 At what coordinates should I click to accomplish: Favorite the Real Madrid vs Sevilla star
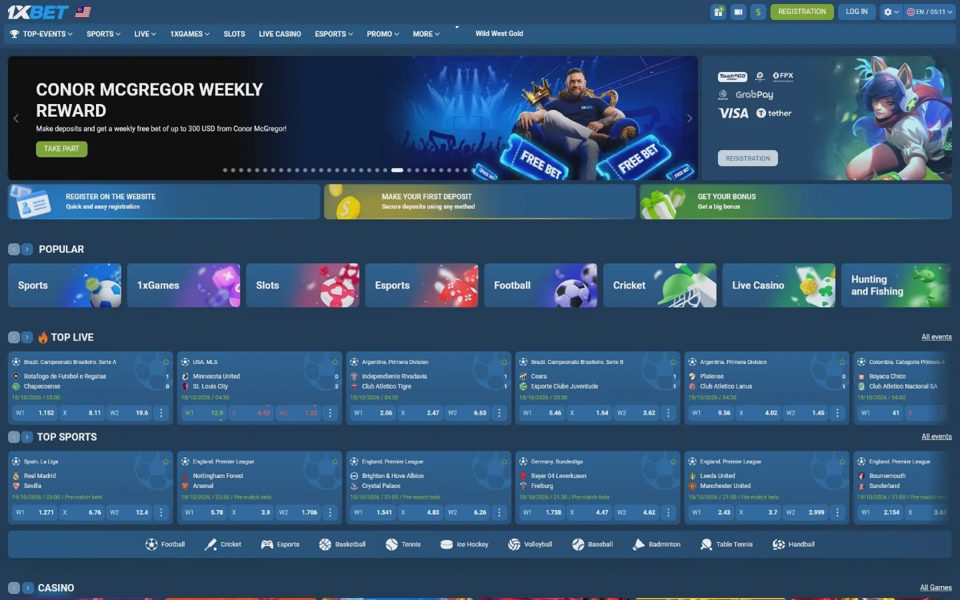165,462
